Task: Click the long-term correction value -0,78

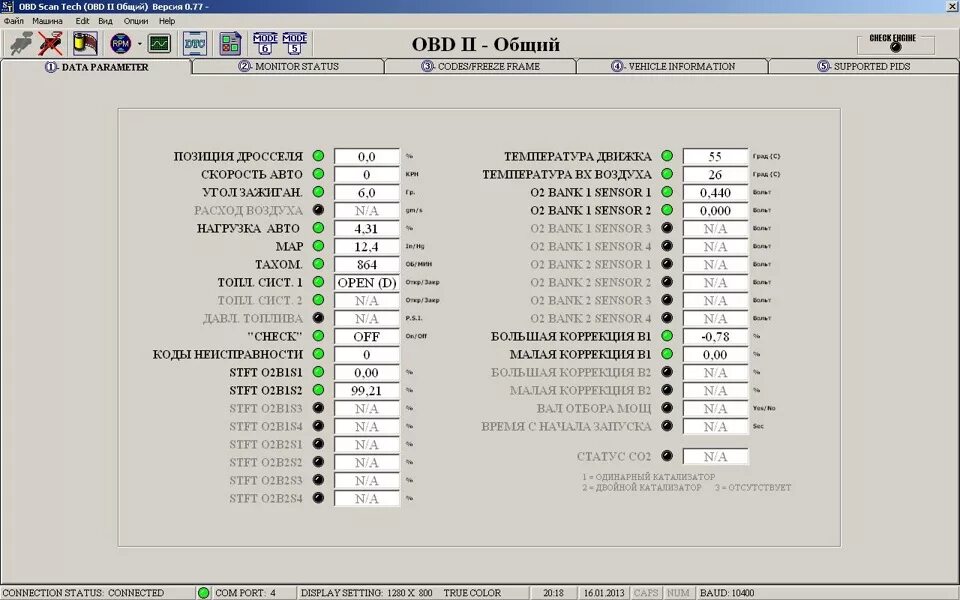Action: coord(715,337)
